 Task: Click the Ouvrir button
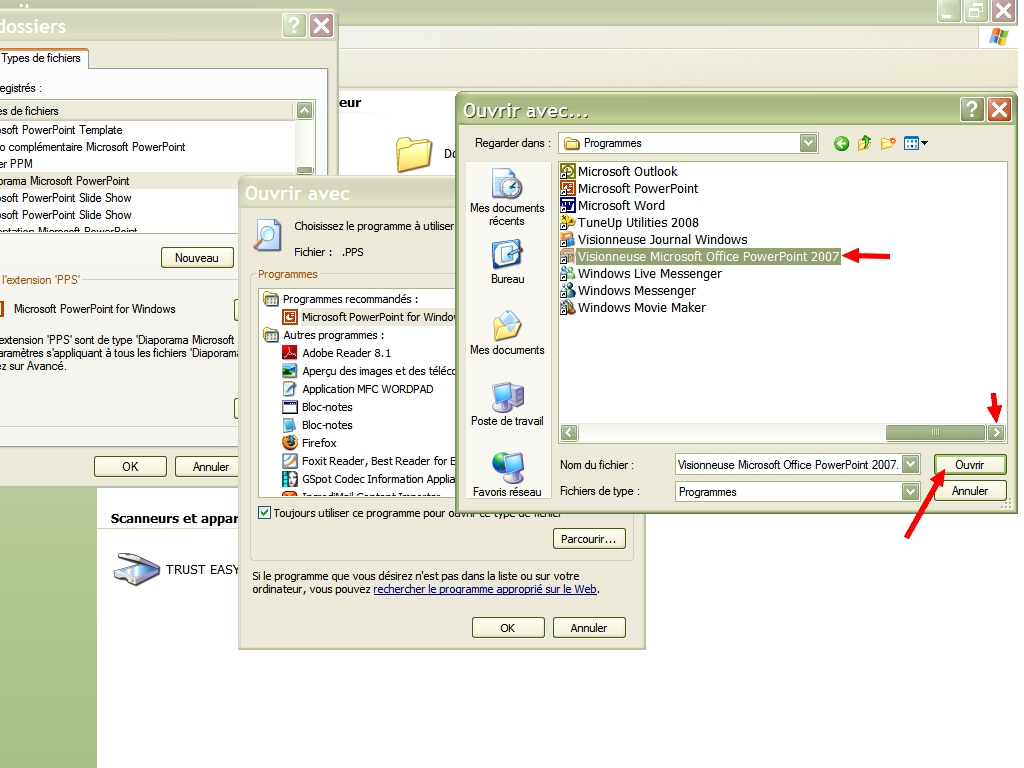[969, 464]
